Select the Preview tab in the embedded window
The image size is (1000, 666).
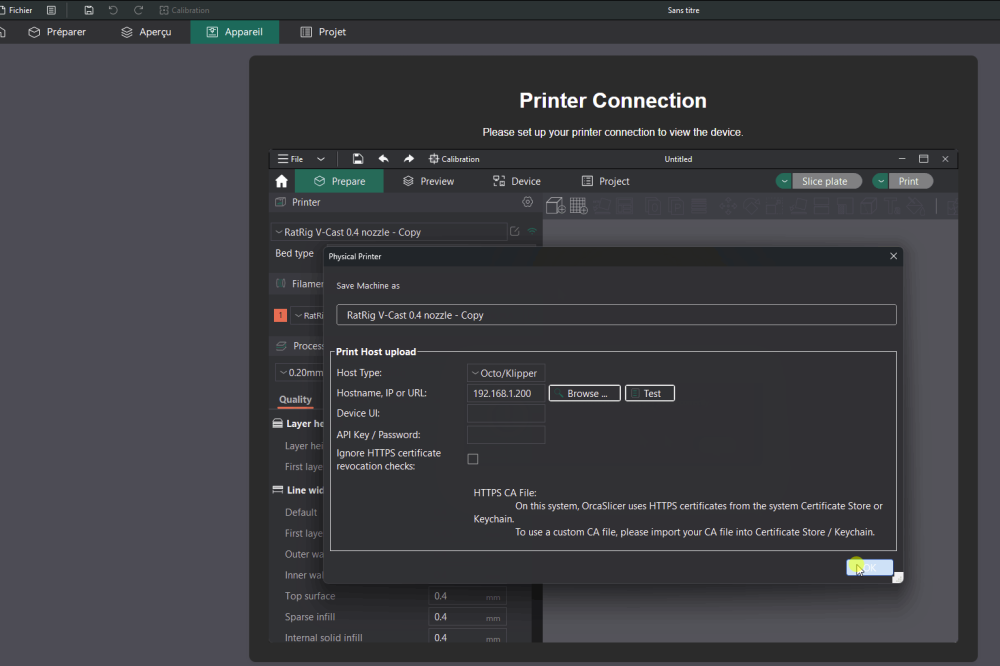(429, 181)
